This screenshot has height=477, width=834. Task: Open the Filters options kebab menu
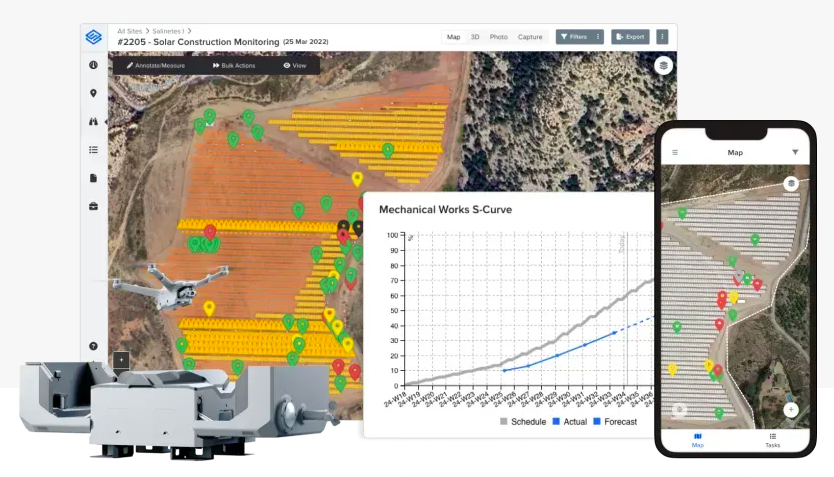[x=598, y=37]
